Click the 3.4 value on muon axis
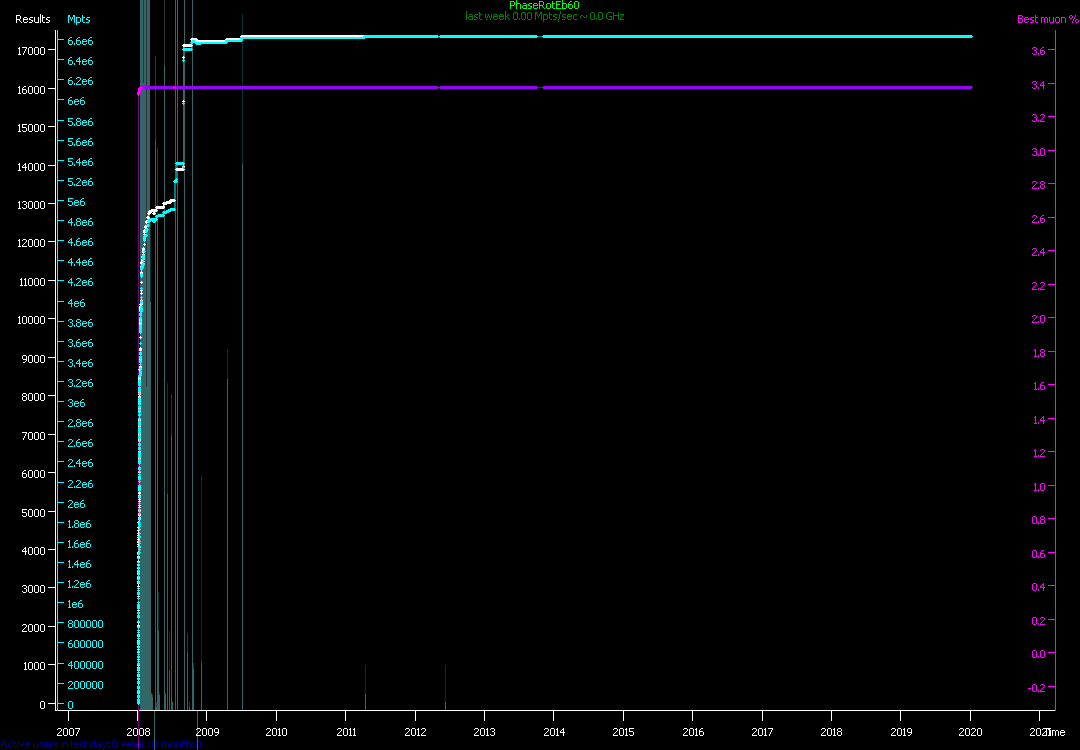This screenshot has height=750, width=1080. coord(1038,84)
